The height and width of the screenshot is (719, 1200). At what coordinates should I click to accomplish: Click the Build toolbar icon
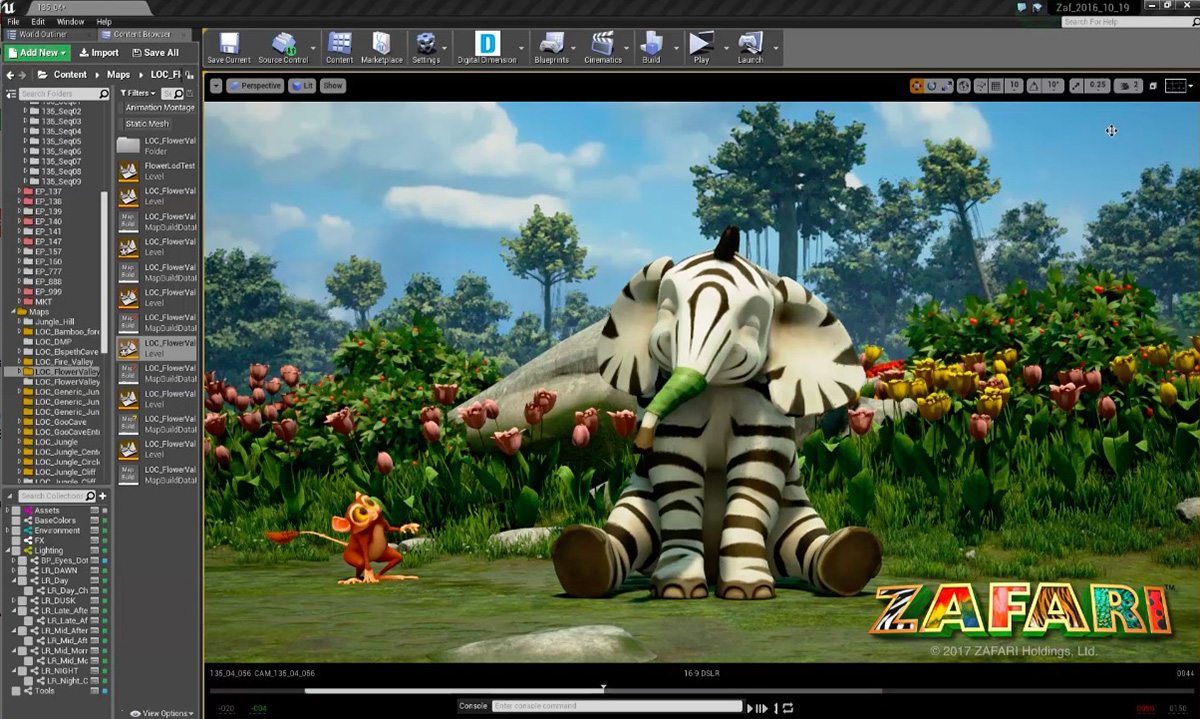(651, 44)
